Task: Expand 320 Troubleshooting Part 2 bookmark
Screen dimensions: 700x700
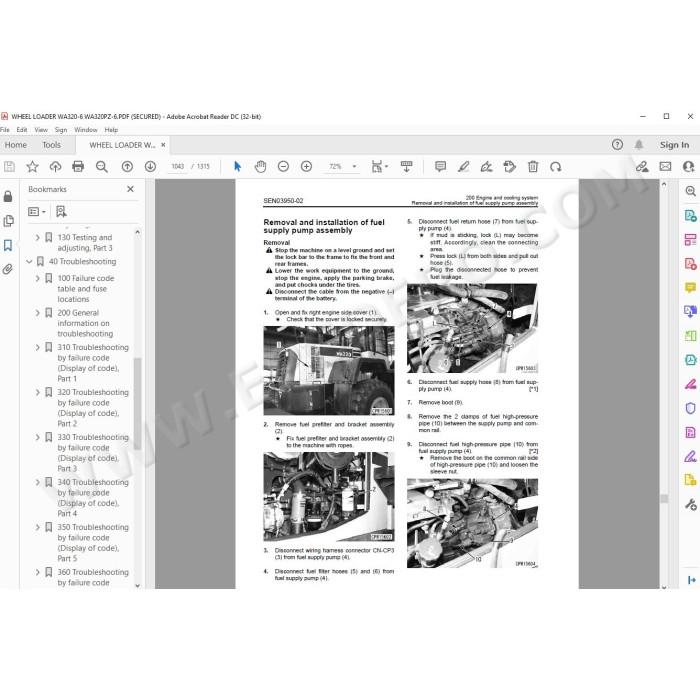Action: coord(38,392)
